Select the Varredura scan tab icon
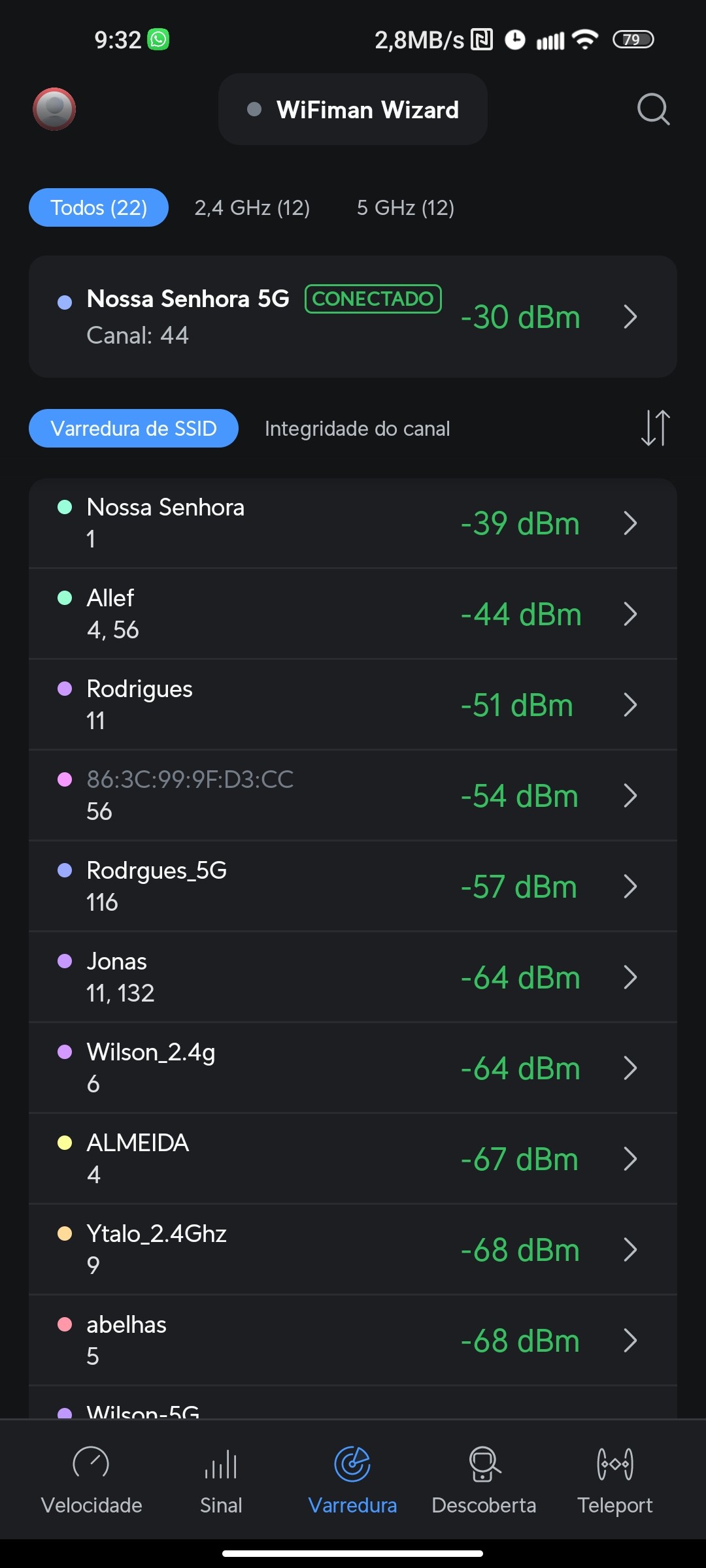 (x=352, y=1464)
